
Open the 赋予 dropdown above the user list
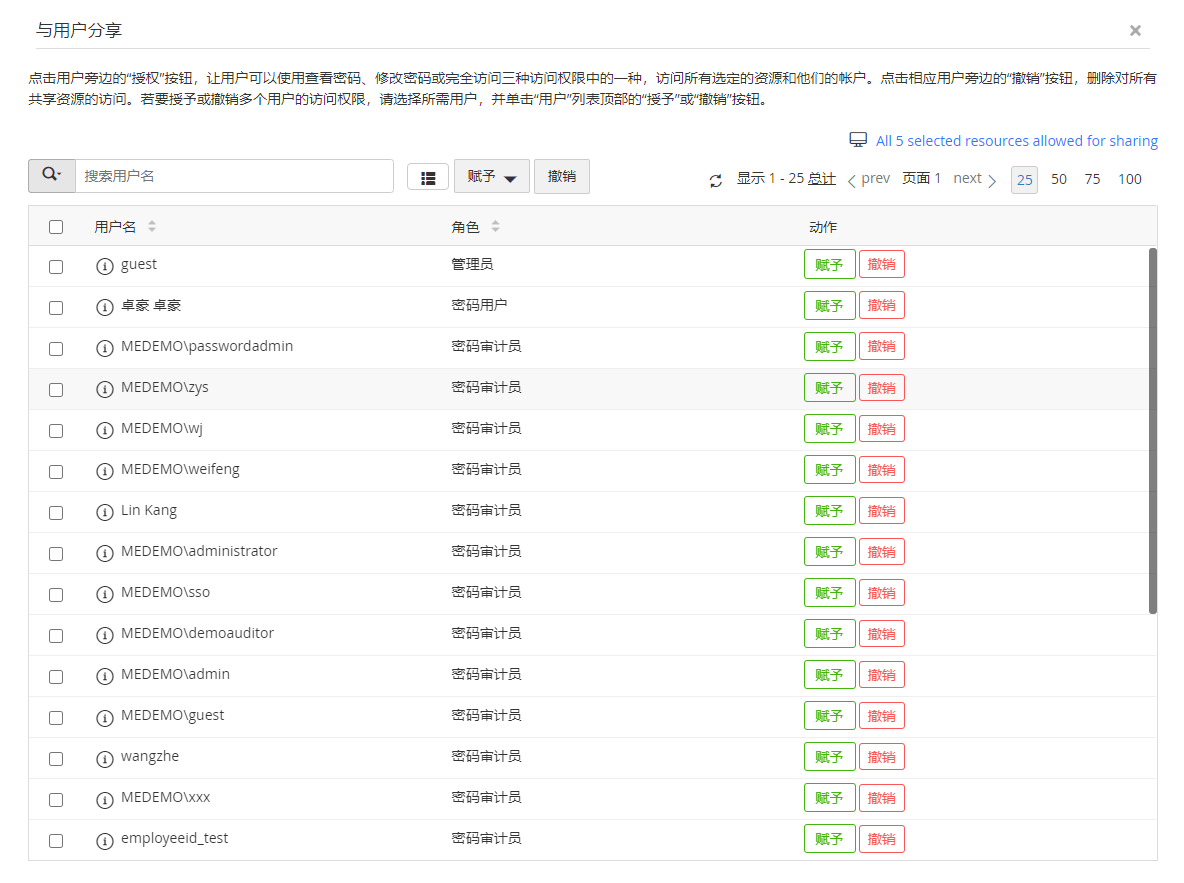tap(491, 176)
